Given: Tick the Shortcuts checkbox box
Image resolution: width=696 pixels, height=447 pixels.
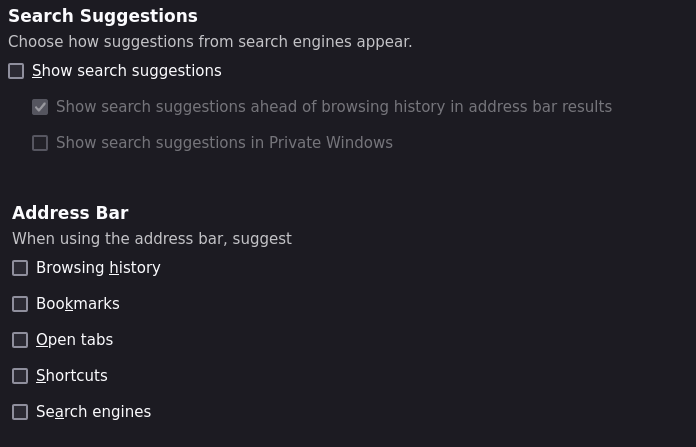Looking at the screenshot, I should tap(20, 376).
